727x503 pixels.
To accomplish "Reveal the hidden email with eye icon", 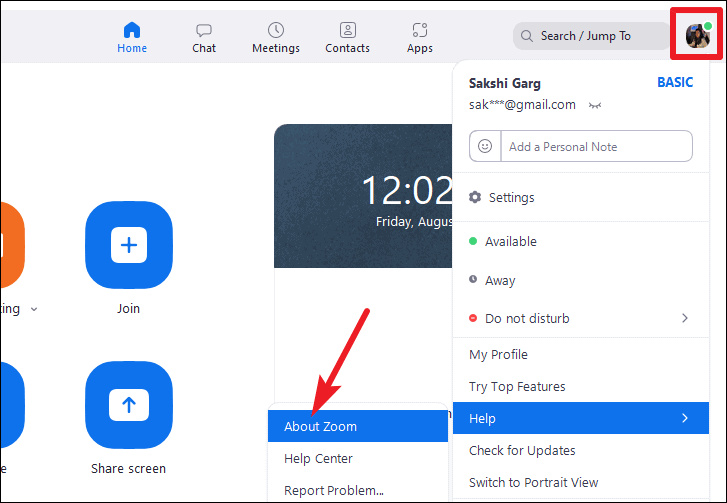I will [595, 106].
